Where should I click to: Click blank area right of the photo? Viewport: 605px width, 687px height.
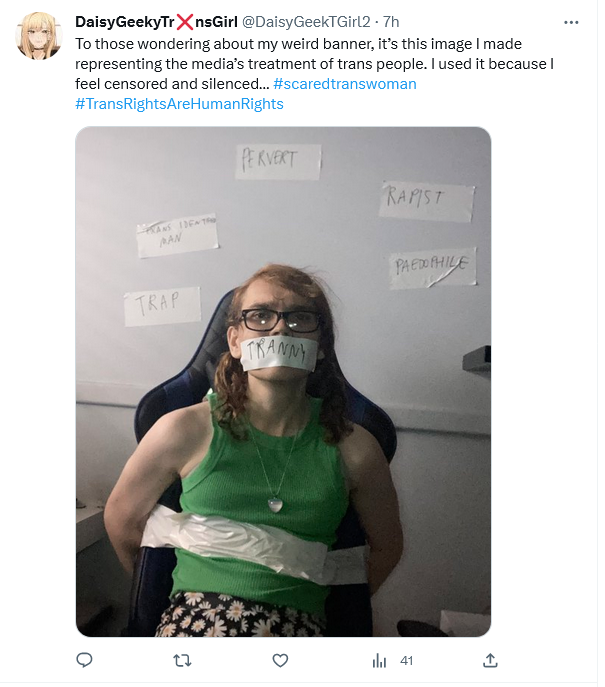543,381
